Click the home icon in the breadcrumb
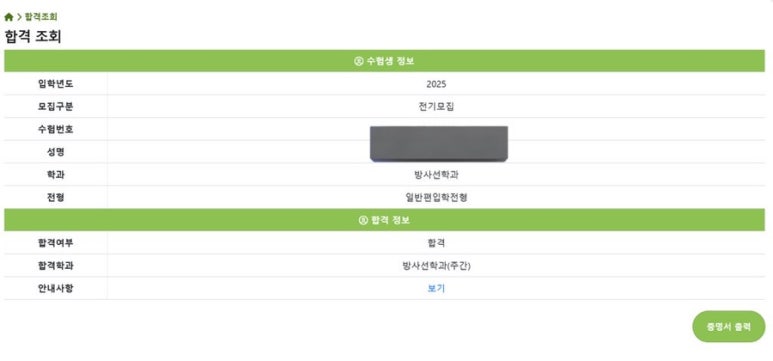The height and width of the screenshot is (361, 773). point(8,17)
